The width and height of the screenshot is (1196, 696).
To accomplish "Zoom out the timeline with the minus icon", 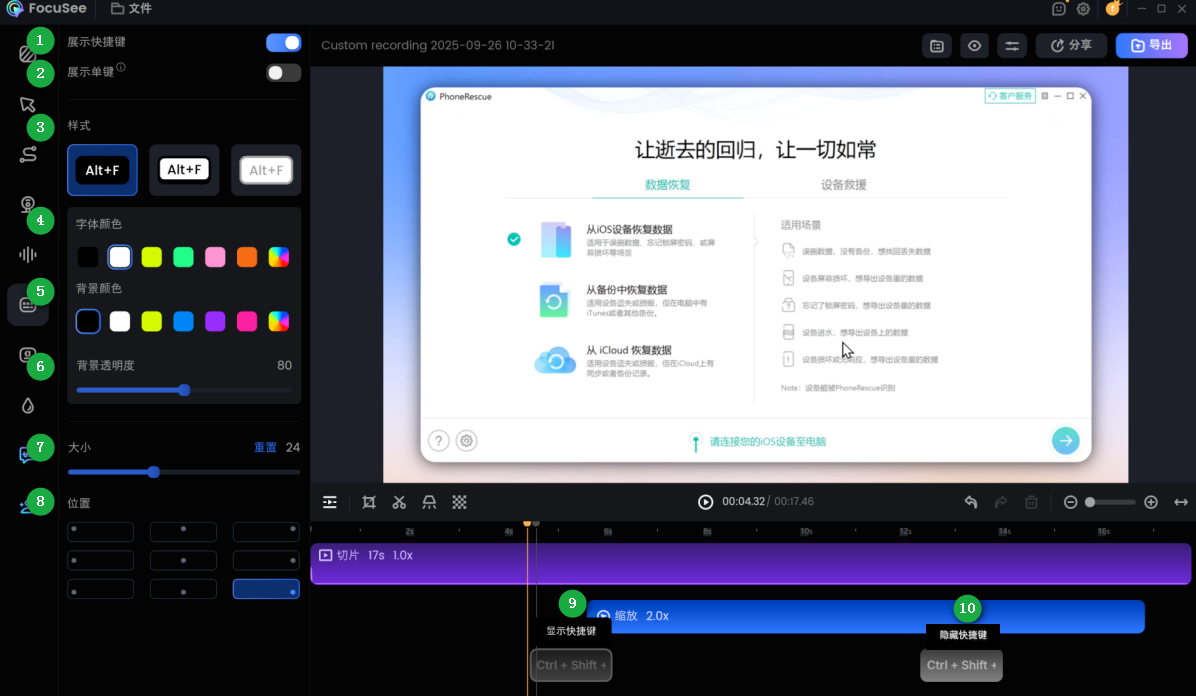I will pos(1070,502).
